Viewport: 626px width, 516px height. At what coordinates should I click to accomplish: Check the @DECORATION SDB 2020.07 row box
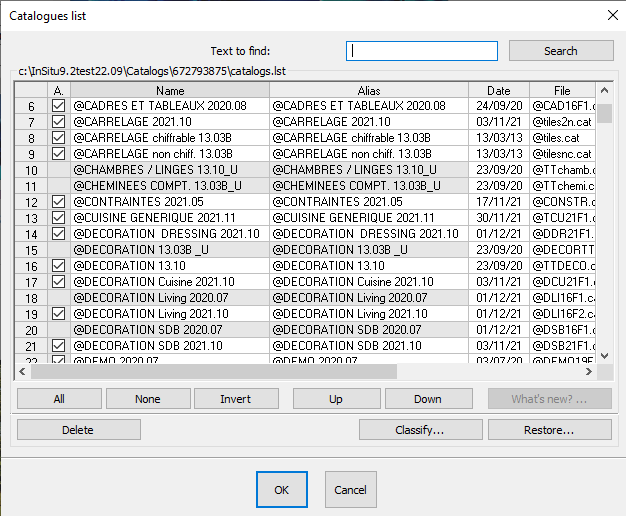(58, 330)
